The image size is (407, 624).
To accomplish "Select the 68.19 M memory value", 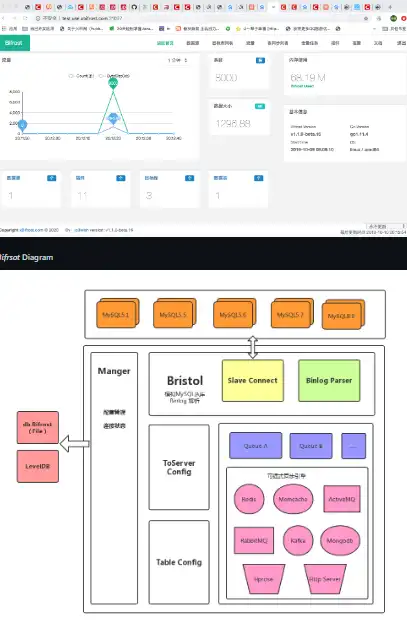I will (x=308, y=78).
